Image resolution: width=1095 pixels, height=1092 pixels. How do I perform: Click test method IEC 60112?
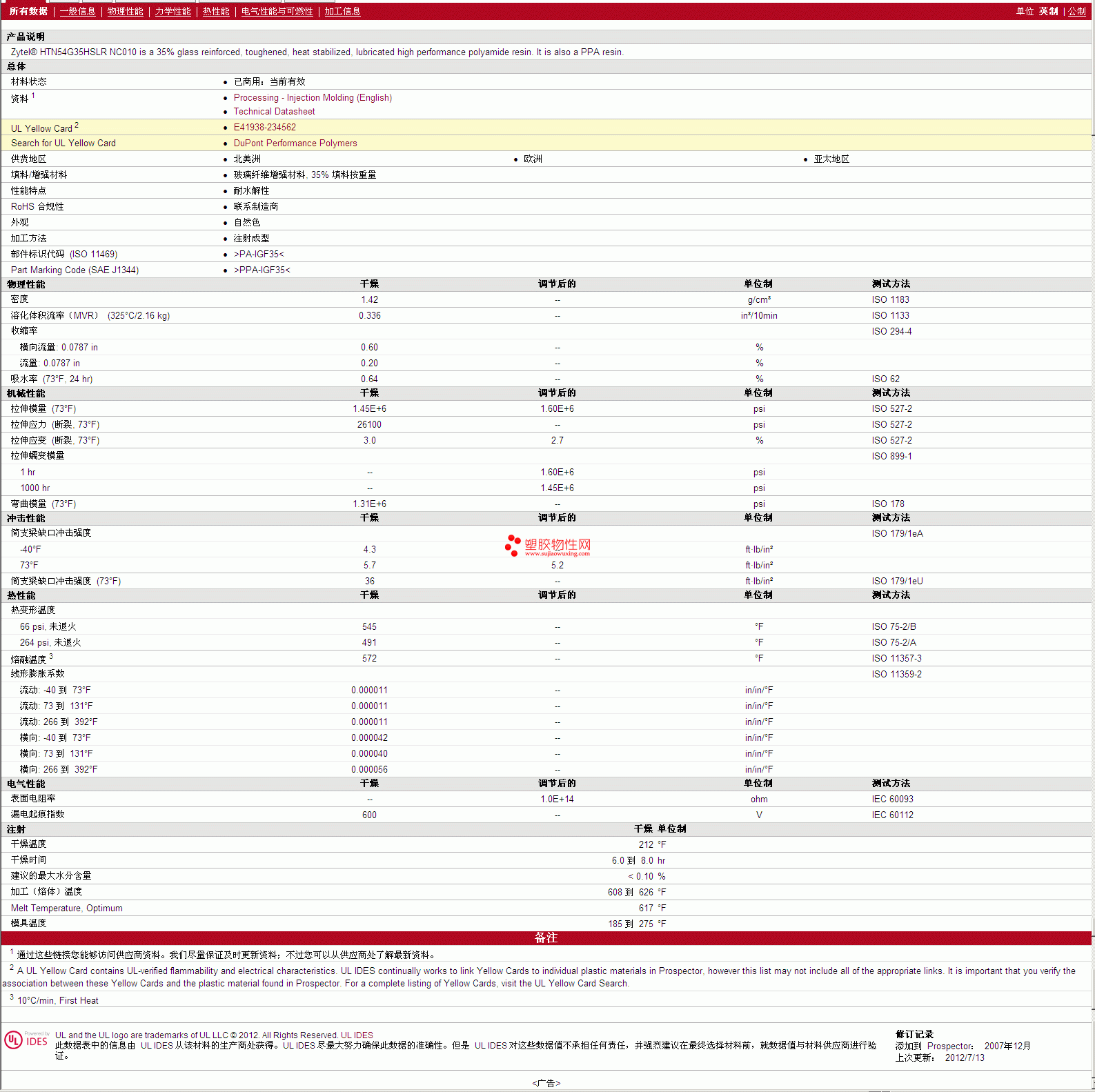892,815
